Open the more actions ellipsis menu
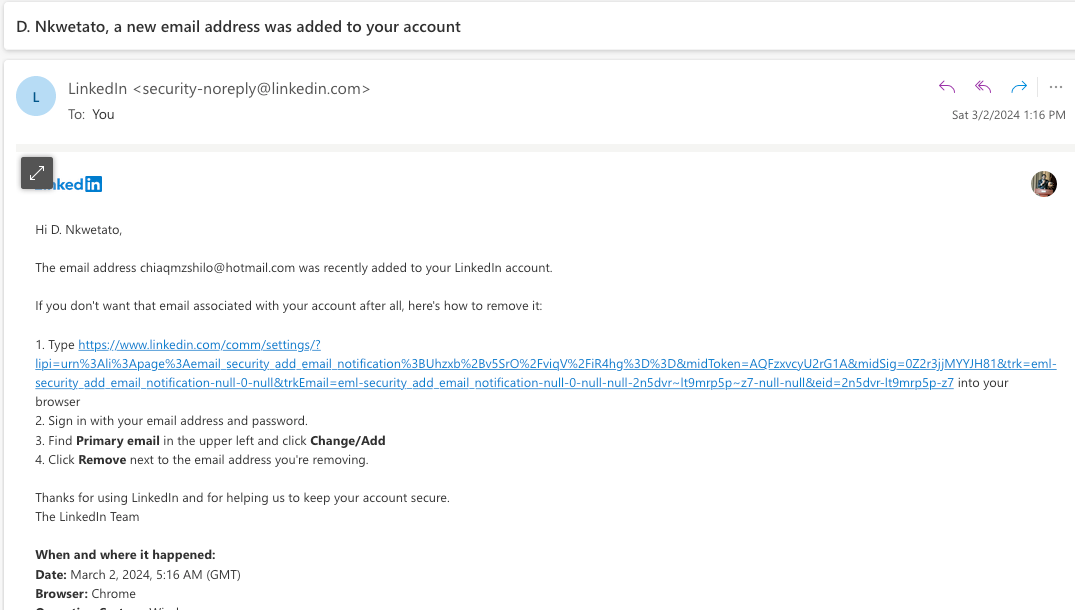This screenshot has width=1075, height=610. [x=1056, y=87]
